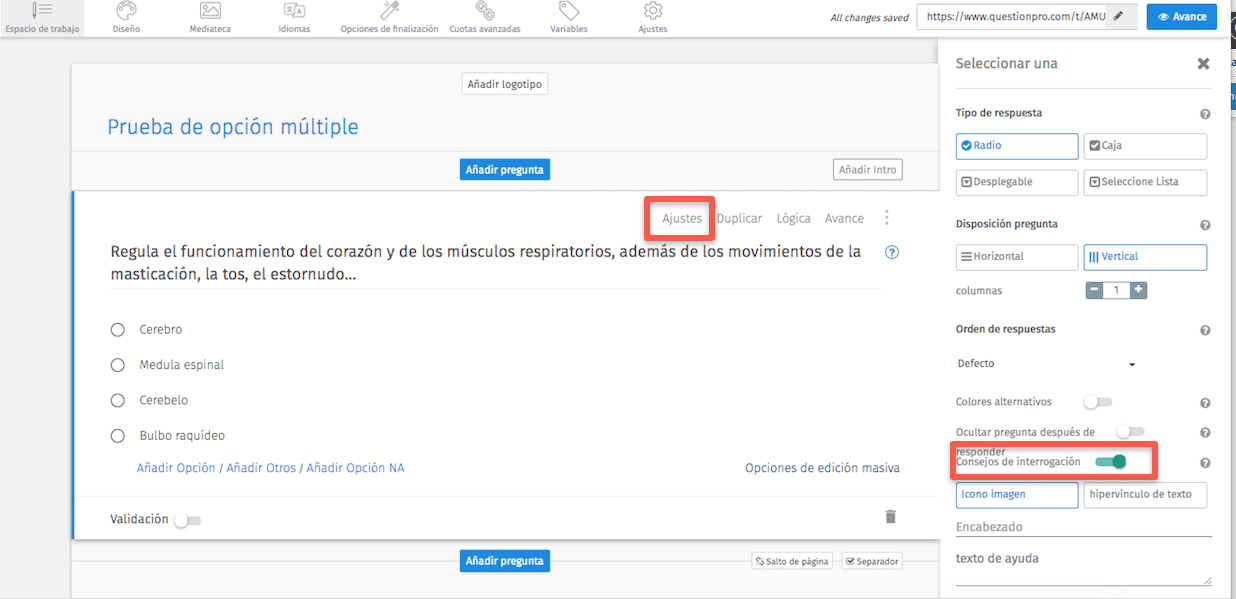Screen dimensions: 1236x599
Task: Open the three-dot more options menu
Action: (x=886, y=218)
